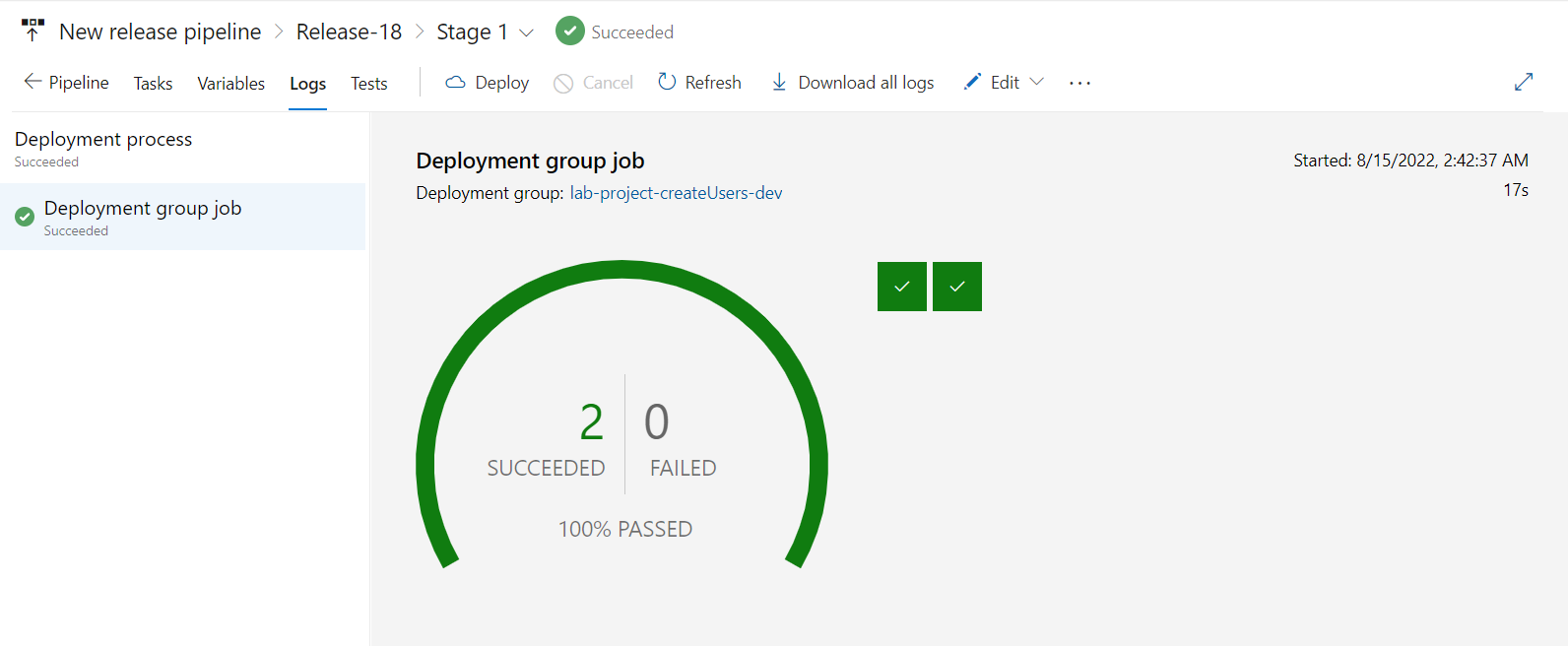Click the green progress gauge arc
The image size is (1568, 646).
(621, 269)
